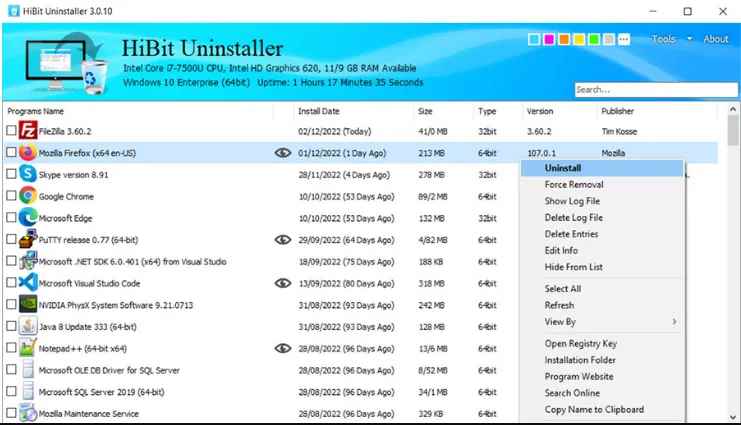Click the Skype version 8.91 icon
The width and height of the screenshot is (741, 425).
coord(29,174)
